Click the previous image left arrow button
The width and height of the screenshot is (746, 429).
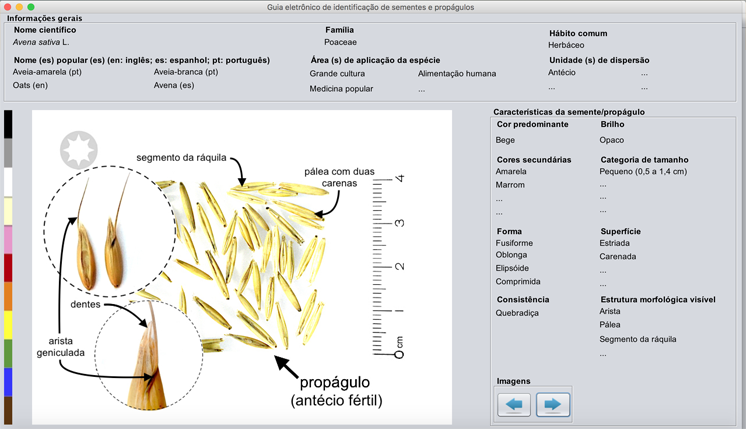click(515, 405)
